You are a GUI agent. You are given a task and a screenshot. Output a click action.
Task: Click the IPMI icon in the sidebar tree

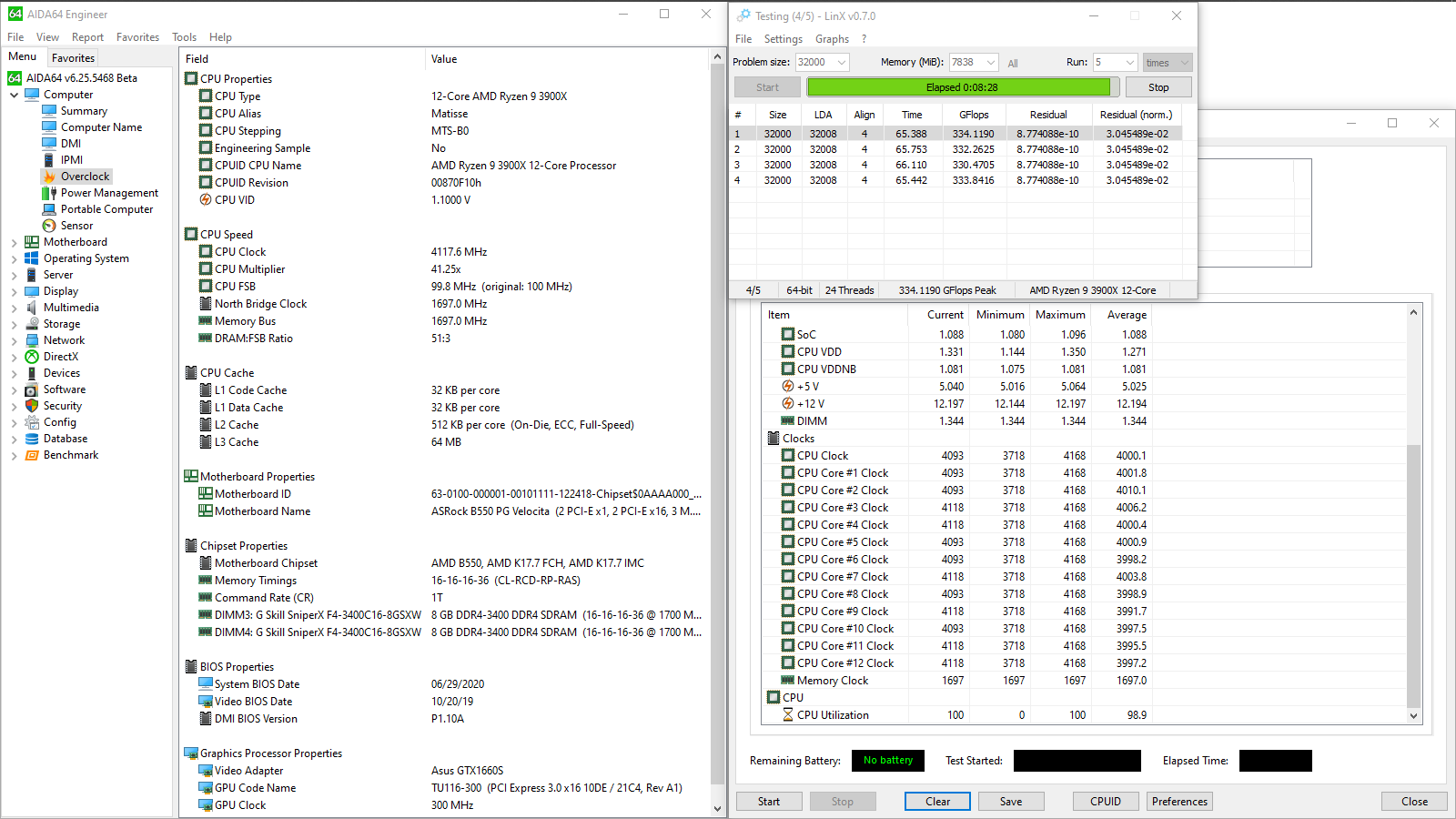coord(49,160)
